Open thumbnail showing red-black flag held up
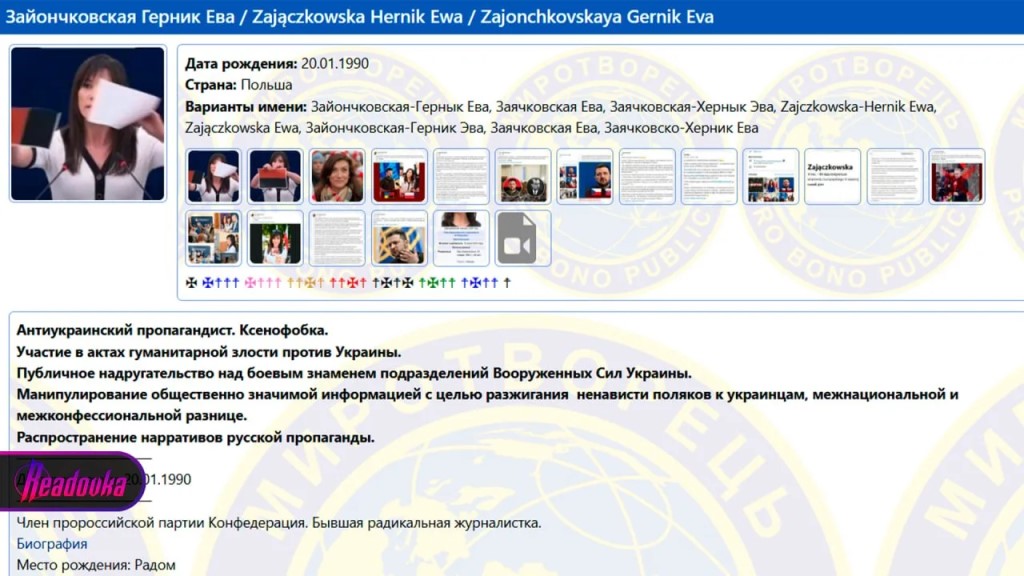 click(x=276, y=176)
